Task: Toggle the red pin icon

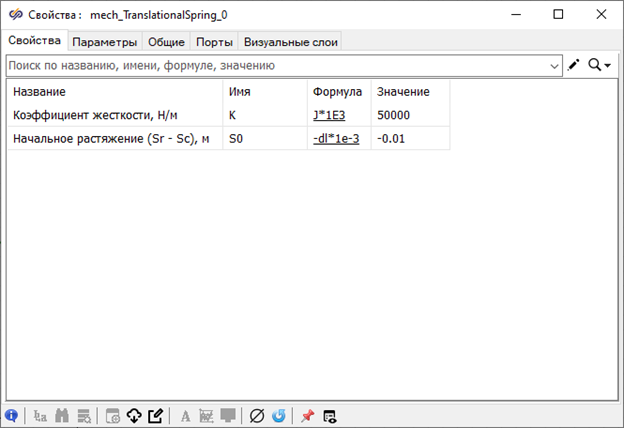Action: (307, 415)
